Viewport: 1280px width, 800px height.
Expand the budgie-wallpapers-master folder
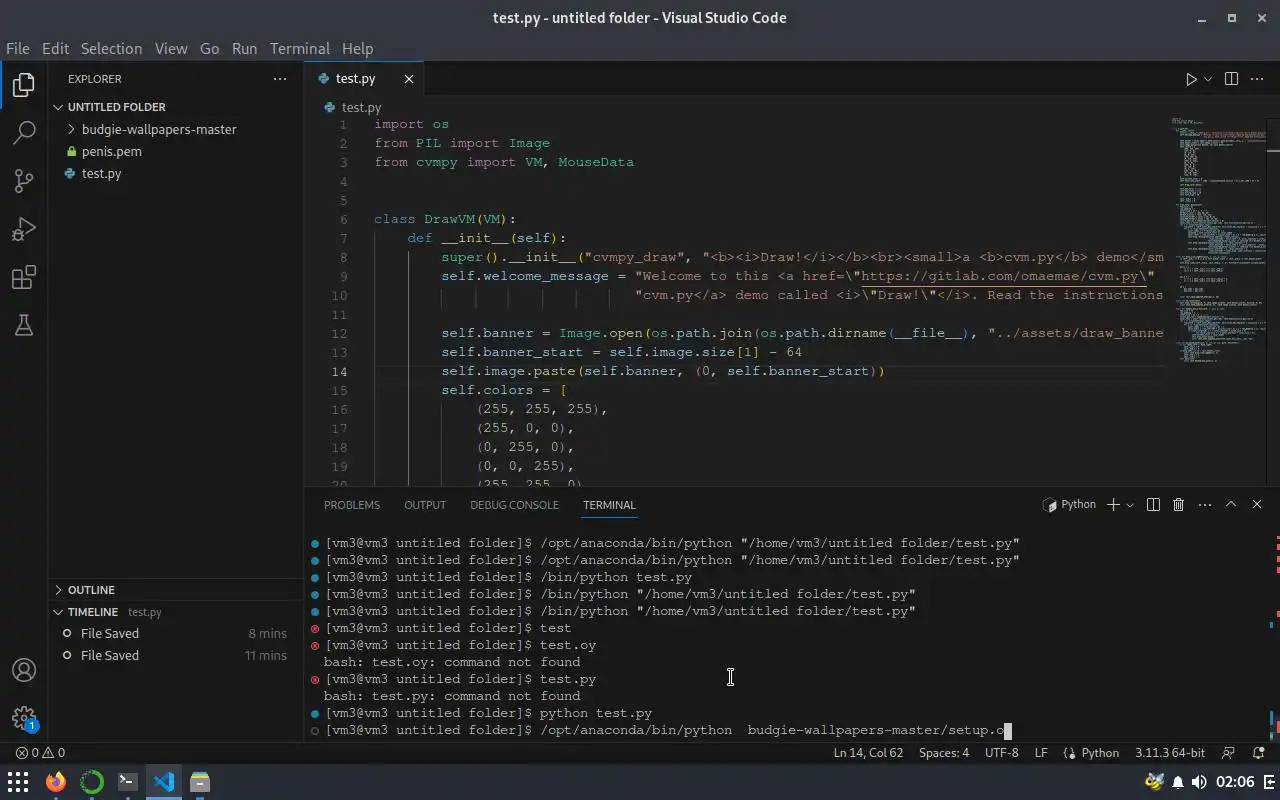159,129
